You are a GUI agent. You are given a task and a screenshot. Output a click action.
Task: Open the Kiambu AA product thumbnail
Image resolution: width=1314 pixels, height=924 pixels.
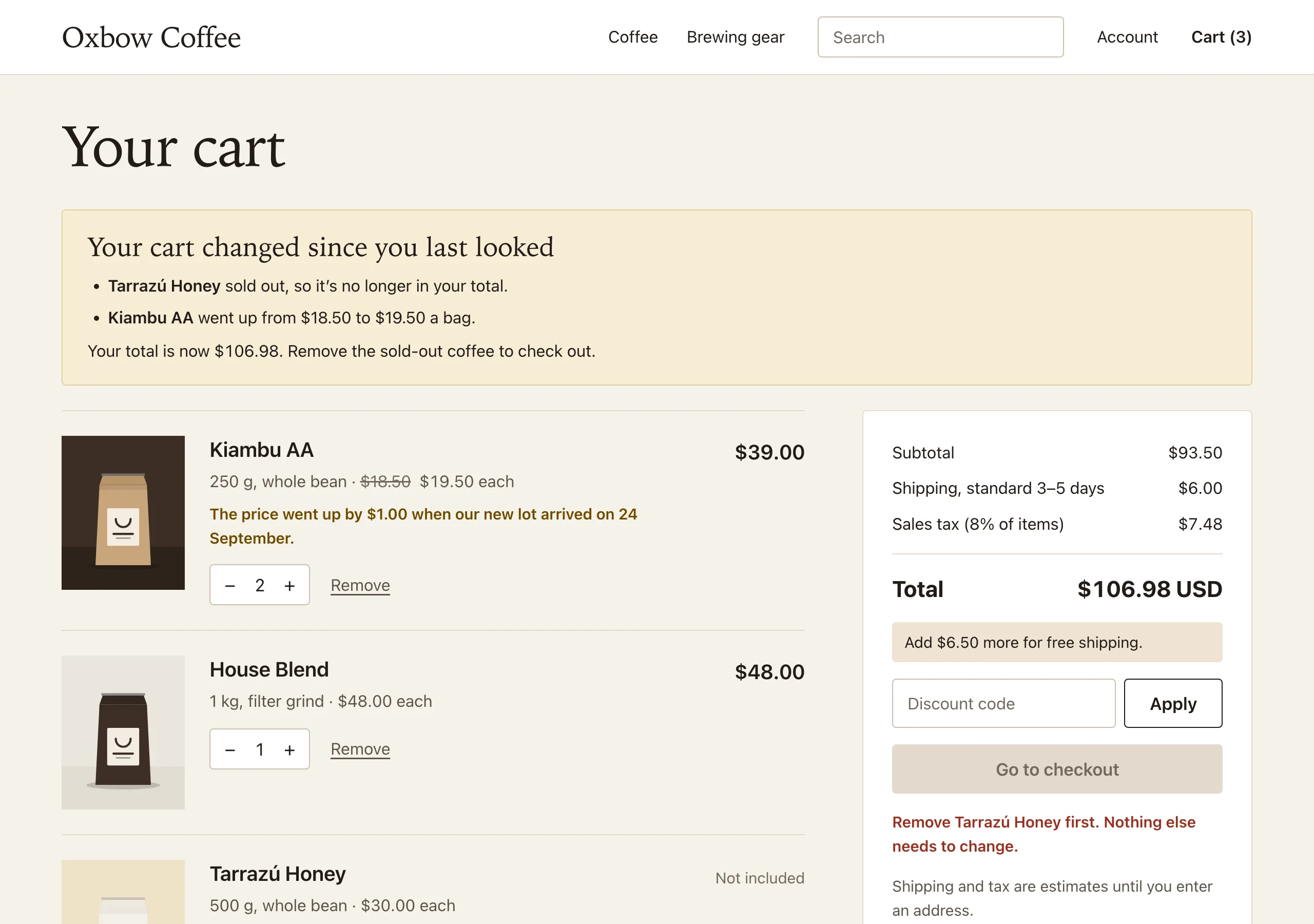[123, 512]
